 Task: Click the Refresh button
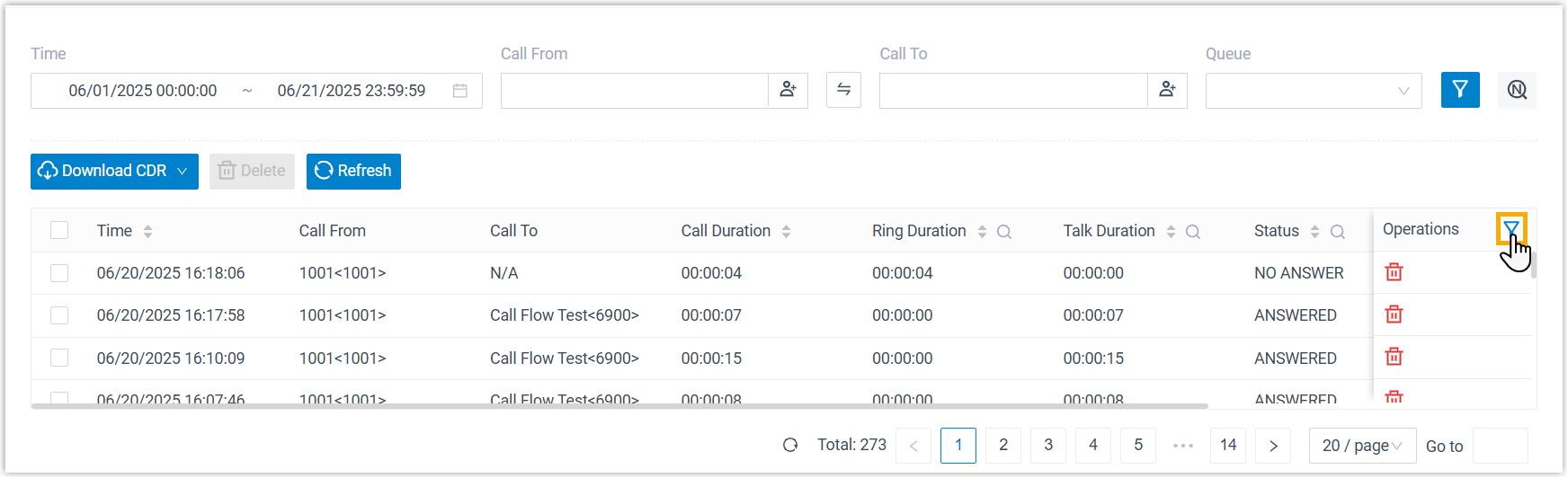pyautogui.click(x=353, y=172)
